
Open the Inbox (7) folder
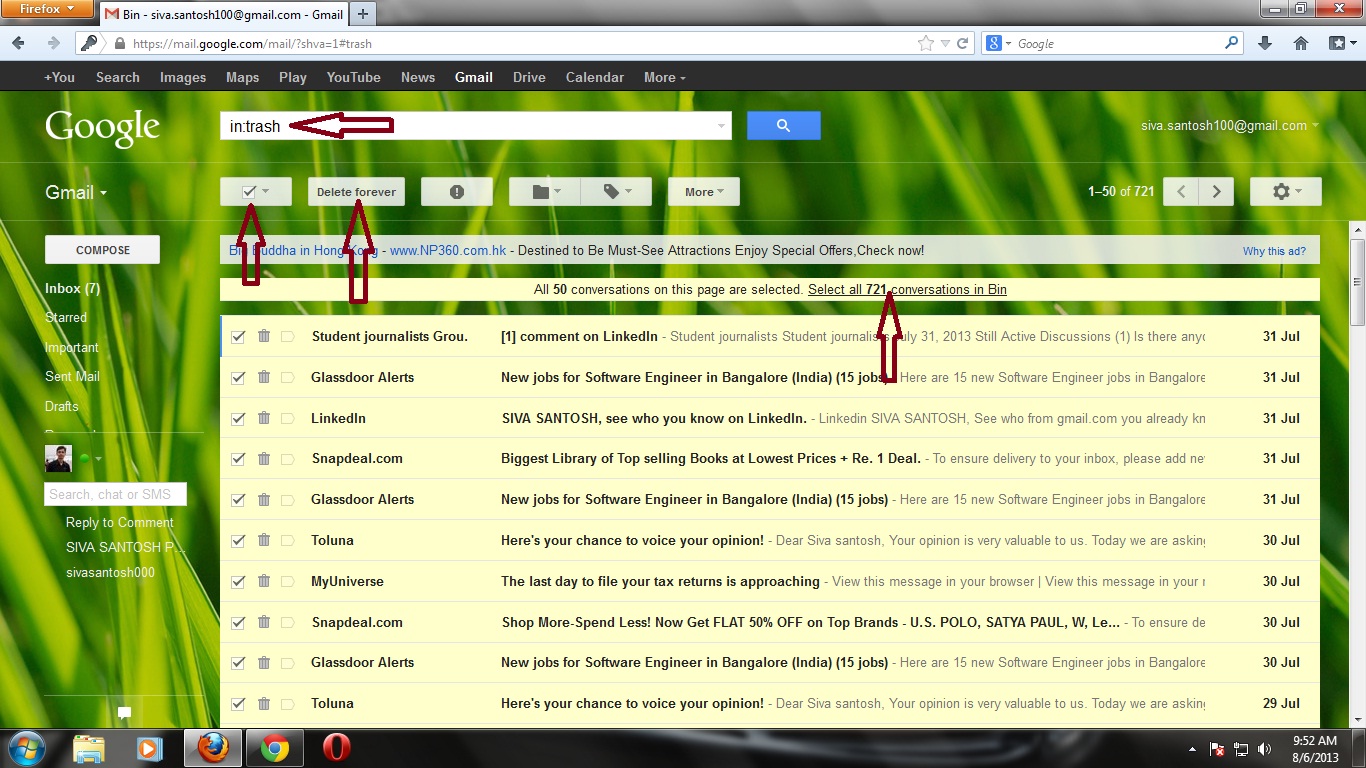click(x=72, y=288)
